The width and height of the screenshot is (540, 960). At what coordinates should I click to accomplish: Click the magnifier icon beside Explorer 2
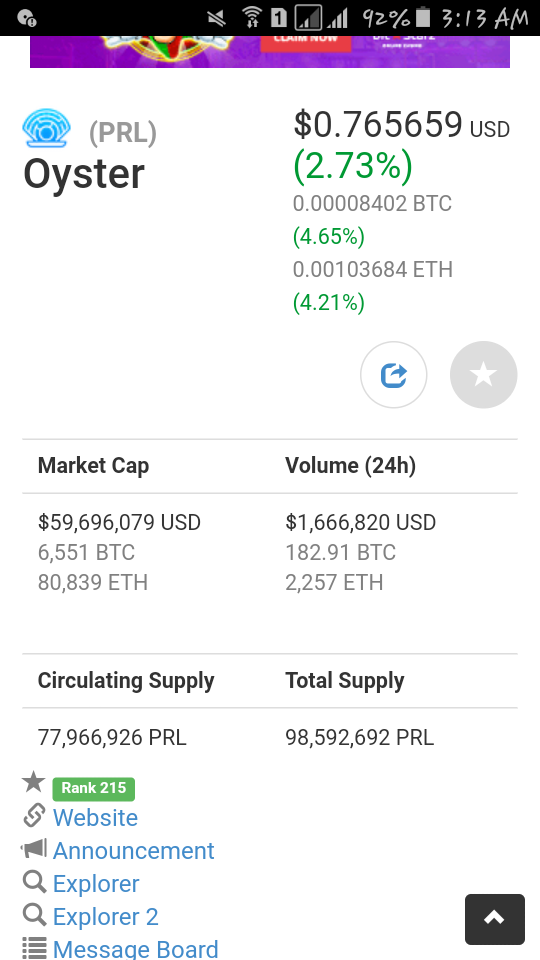pyautogui.click(x=34, y=915)
